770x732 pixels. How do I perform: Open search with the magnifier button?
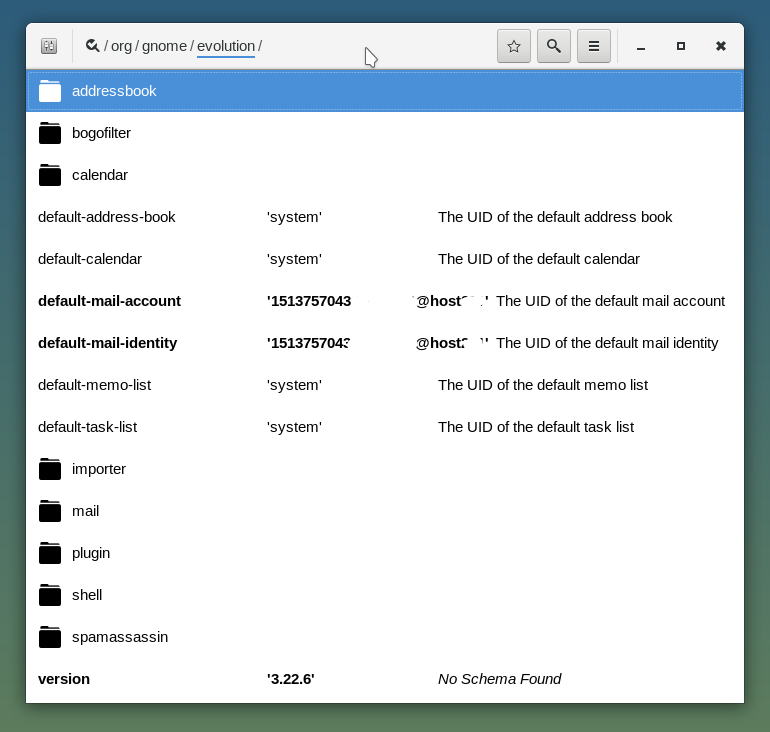(x=554, y=46)
